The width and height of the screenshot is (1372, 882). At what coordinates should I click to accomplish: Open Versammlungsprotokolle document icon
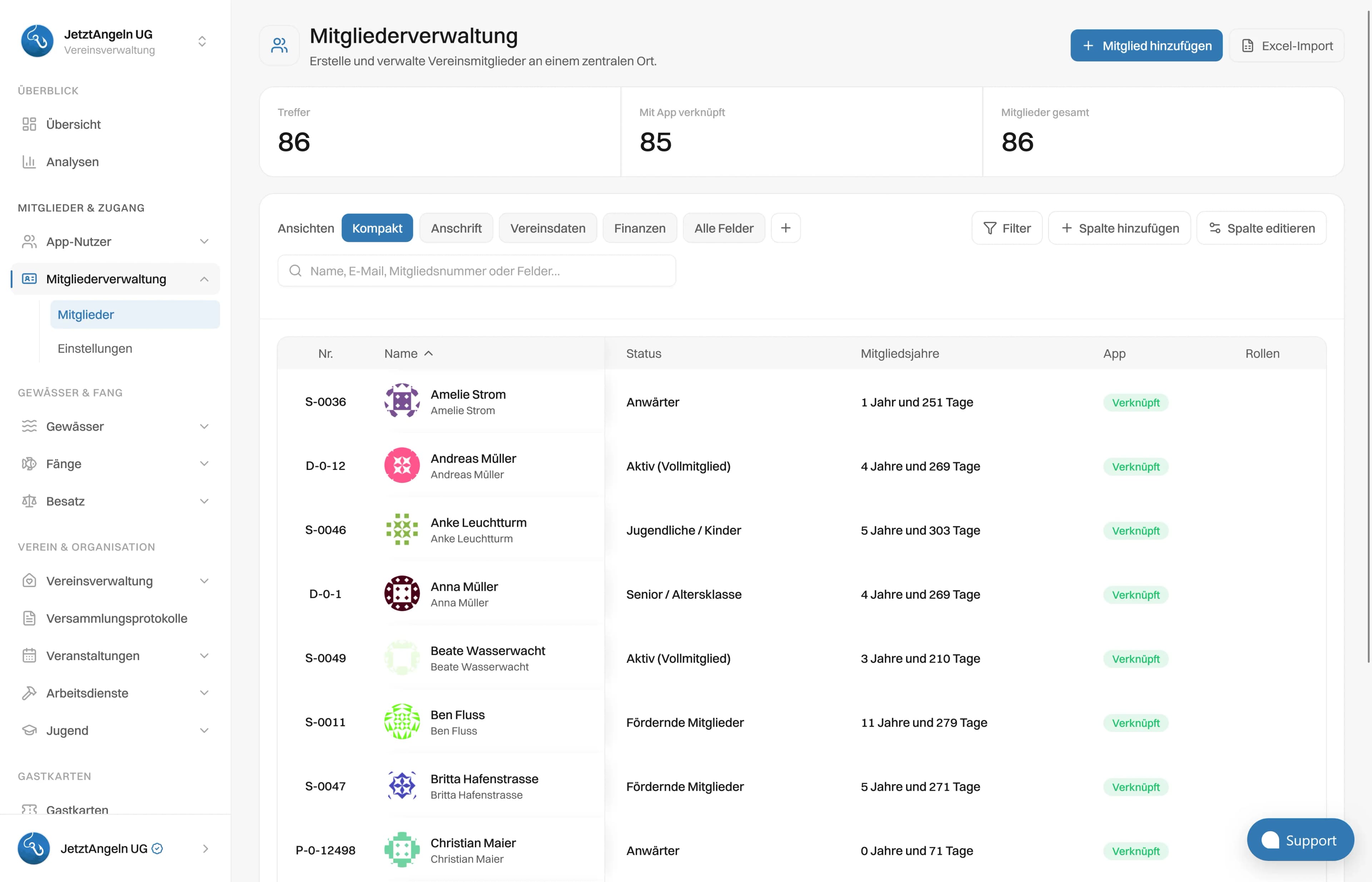(29, 618)
